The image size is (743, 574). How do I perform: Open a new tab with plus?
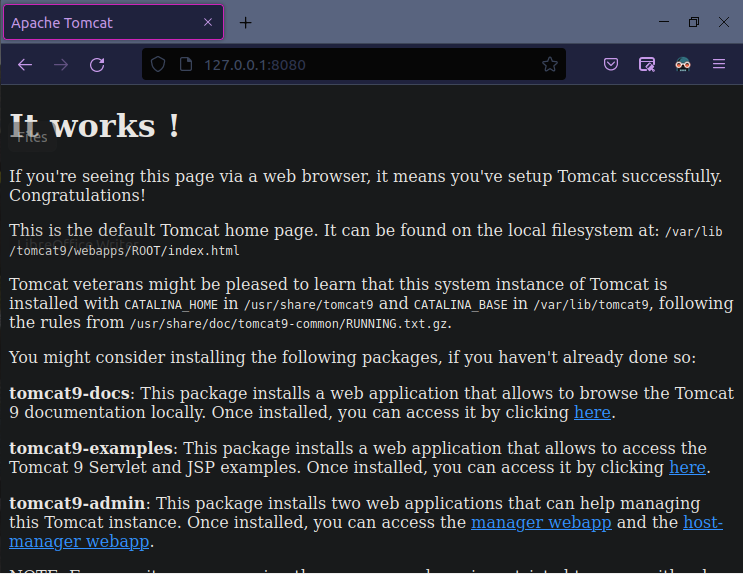point(245,22)
